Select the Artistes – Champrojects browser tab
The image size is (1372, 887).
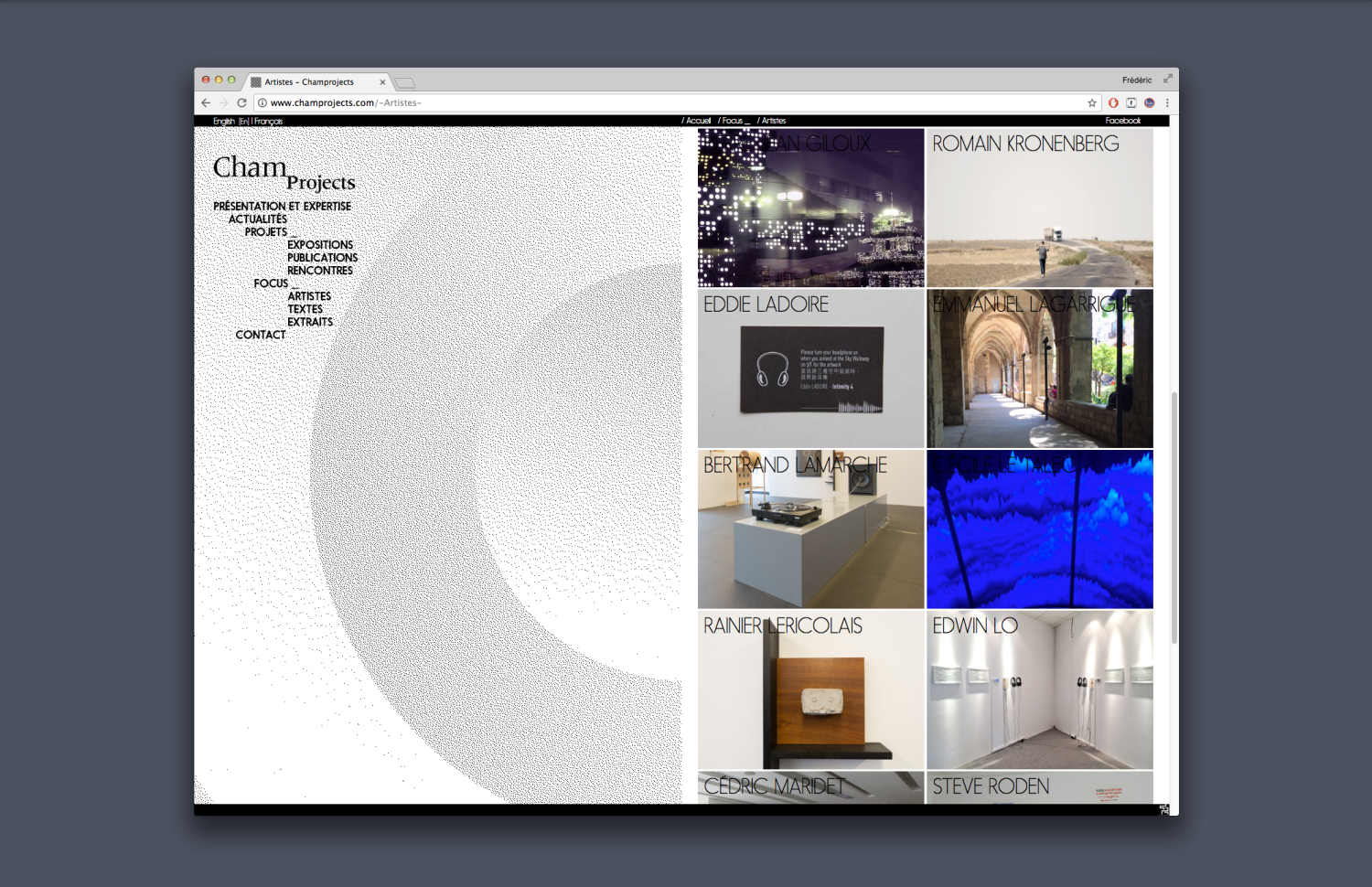click(x=309, y=82)
